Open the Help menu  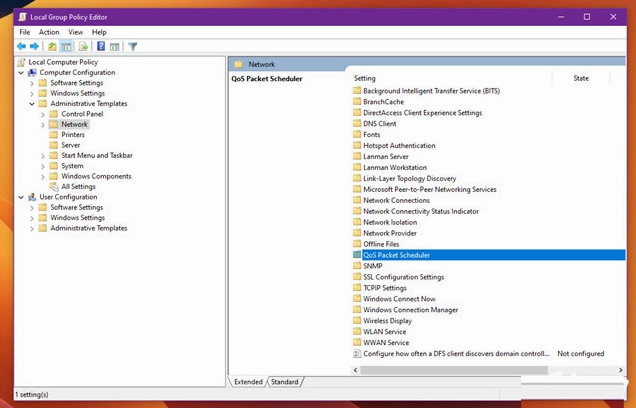[x=99, y=32]
